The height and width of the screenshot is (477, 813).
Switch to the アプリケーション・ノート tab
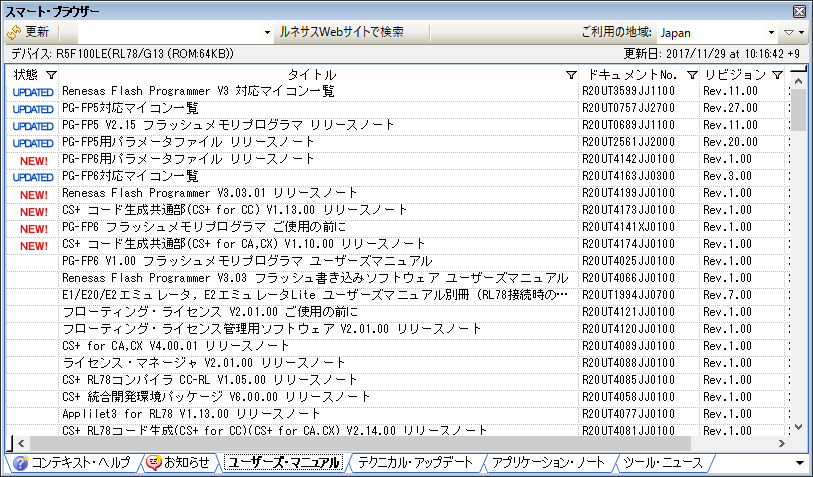pos(549,463)
